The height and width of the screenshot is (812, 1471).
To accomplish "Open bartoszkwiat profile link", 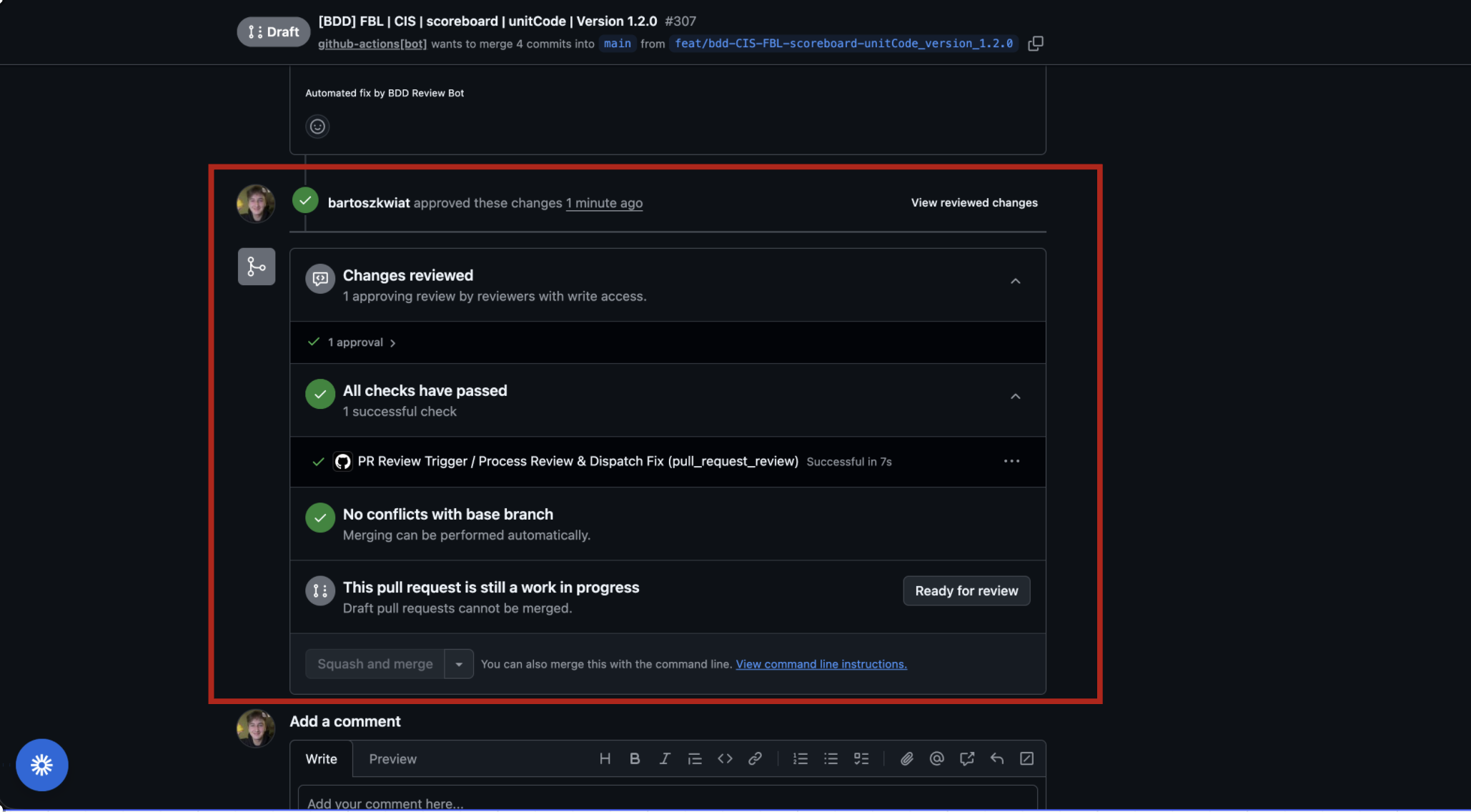I will 369,203.
